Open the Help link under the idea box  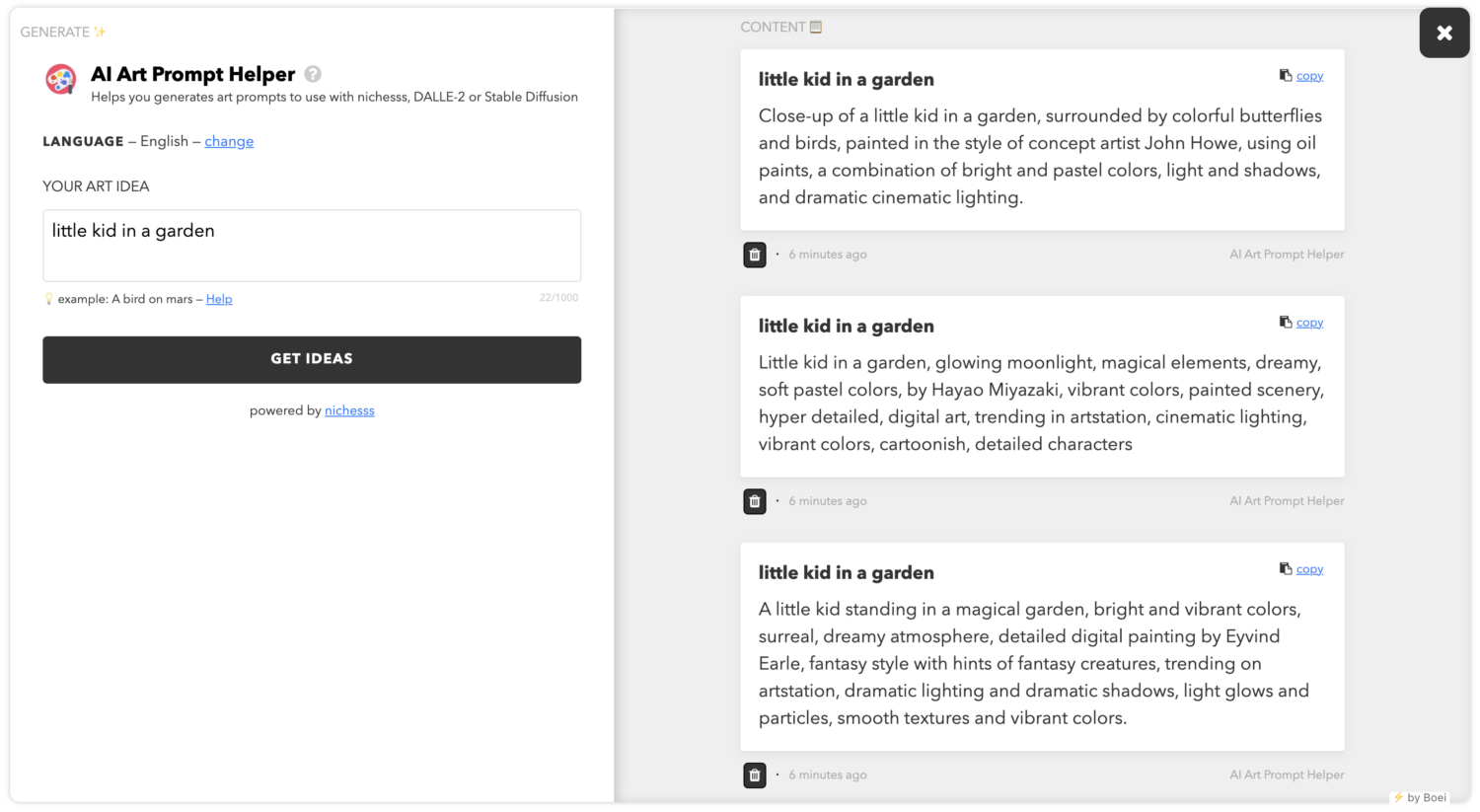point(219,299)
